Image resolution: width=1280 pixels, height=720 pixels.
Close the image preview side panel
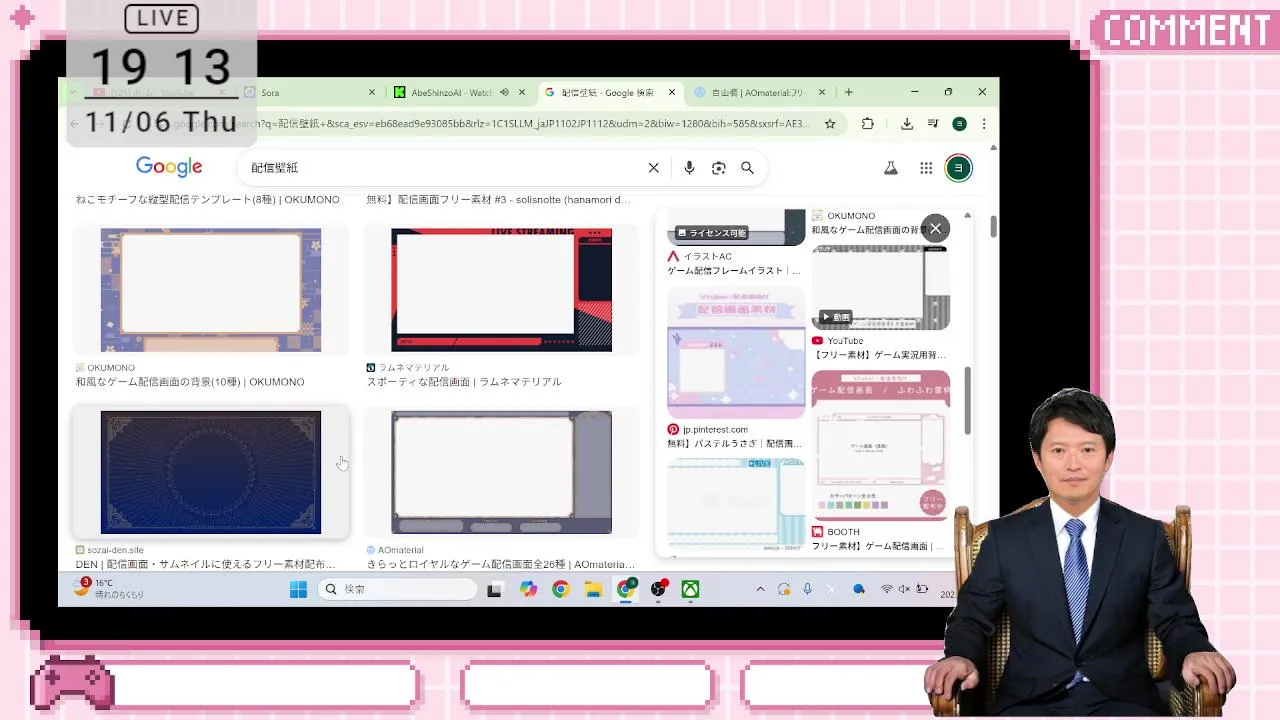(935, 228)
